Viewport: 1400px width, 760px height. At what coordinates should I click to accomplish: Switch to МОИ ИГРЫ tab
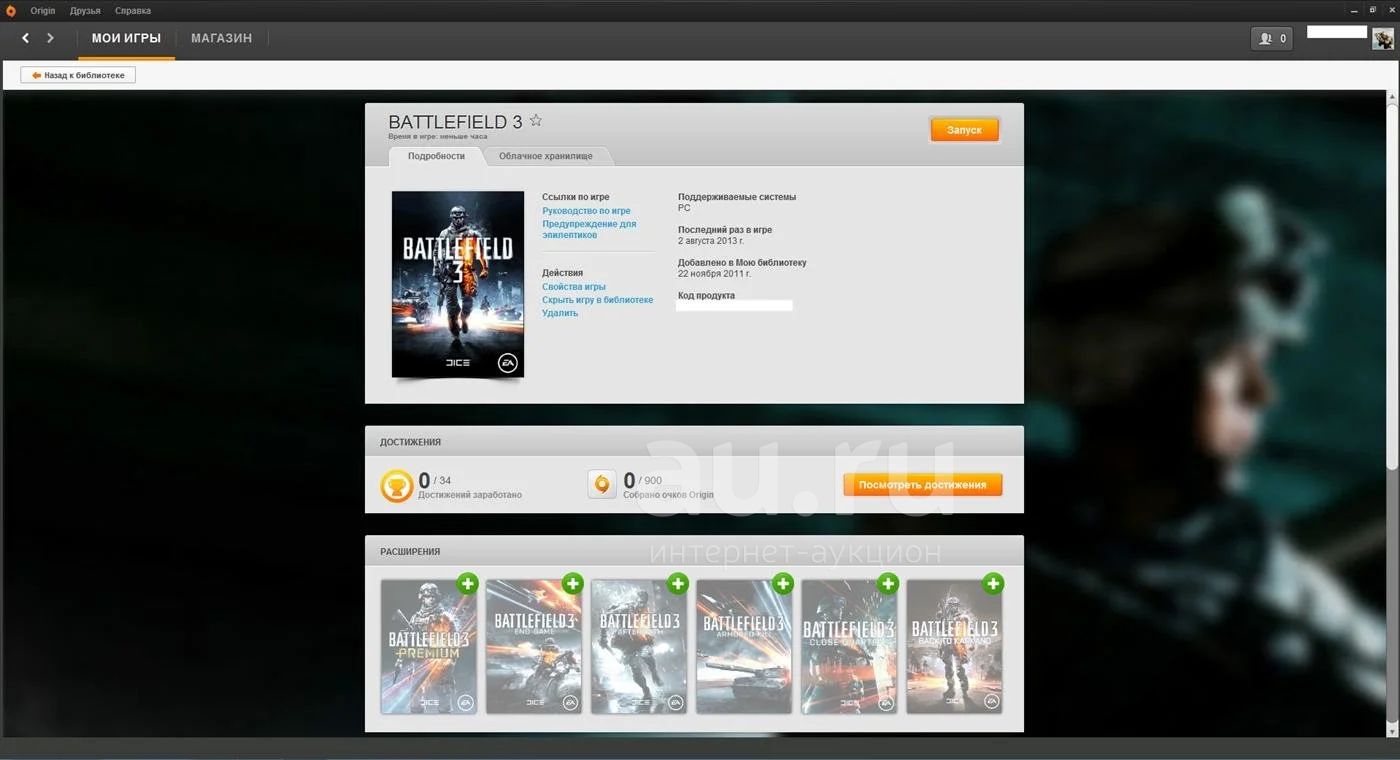click(126, 38)
